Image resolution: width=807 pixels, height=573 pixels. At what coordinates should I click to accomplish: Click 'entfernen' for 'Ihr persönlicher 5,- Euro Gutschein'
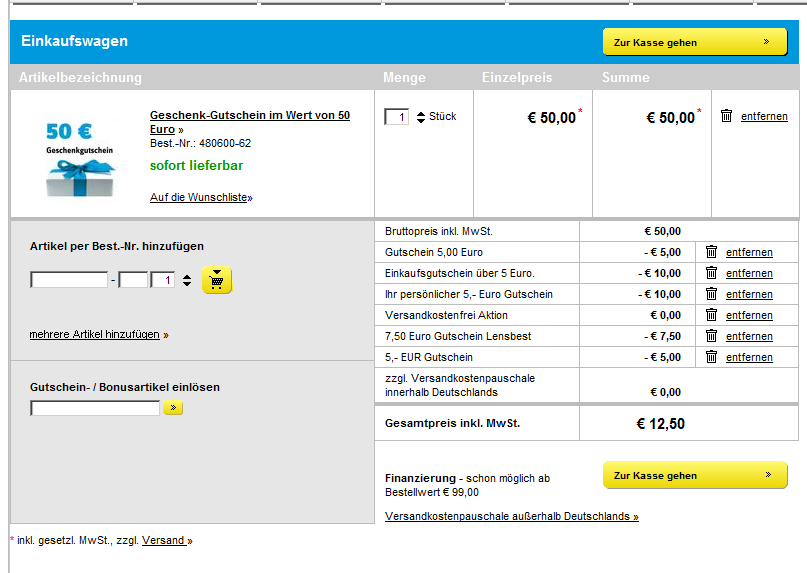pos(749,294)
